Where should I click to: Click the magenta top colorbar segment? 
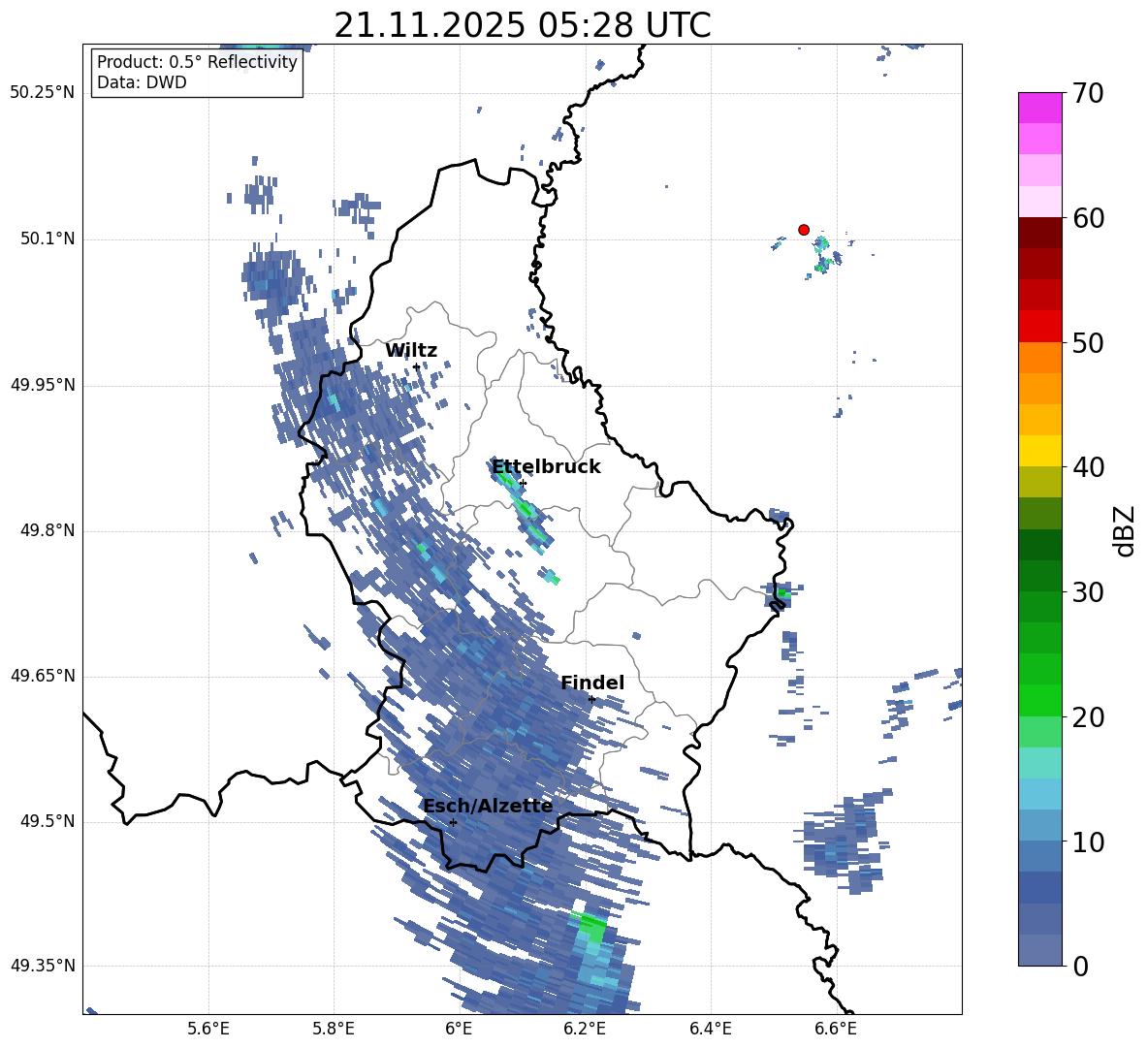coord(1039,108)
